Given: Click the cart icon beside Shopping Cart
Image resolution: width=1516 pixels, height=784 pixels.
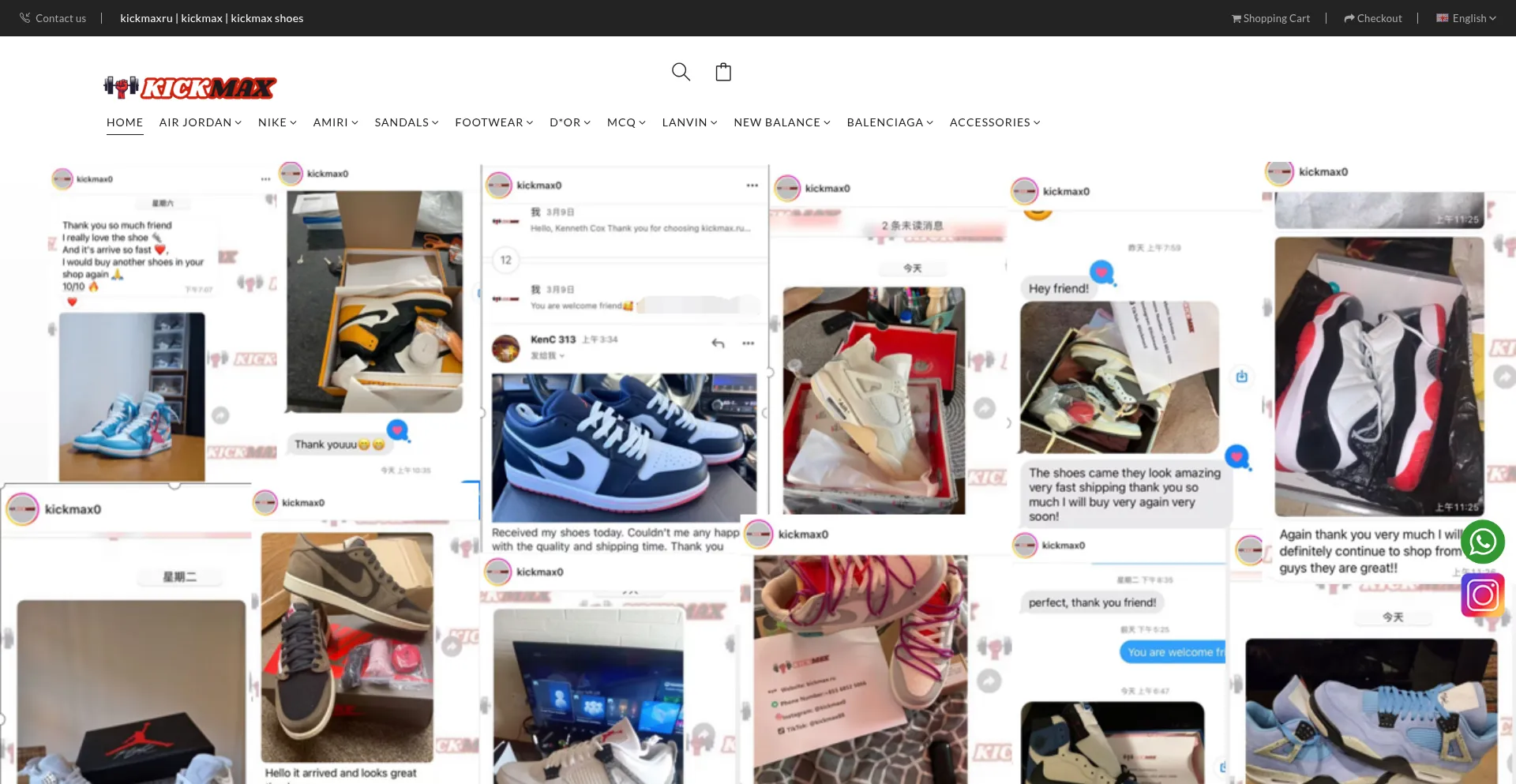Looking at the screenshot, I should [x=1236, y=18].
